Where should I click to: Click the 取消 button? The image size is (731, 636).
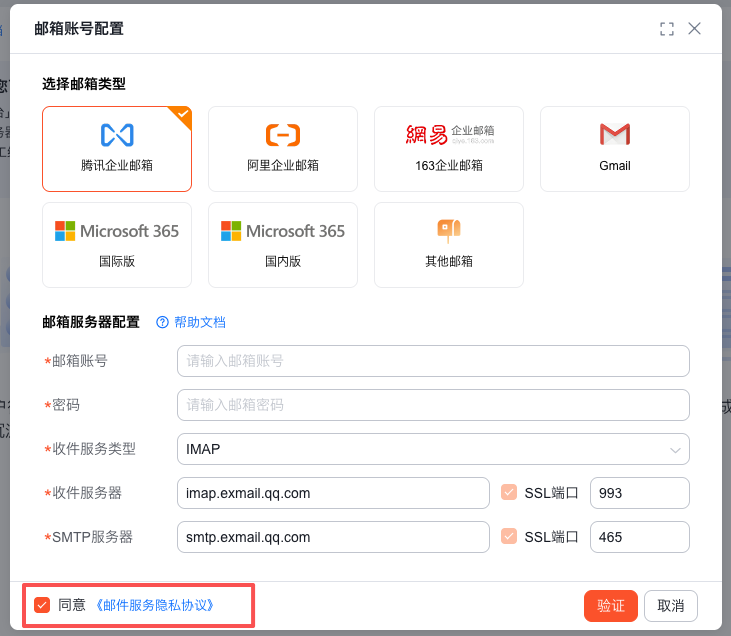[671, 606]
